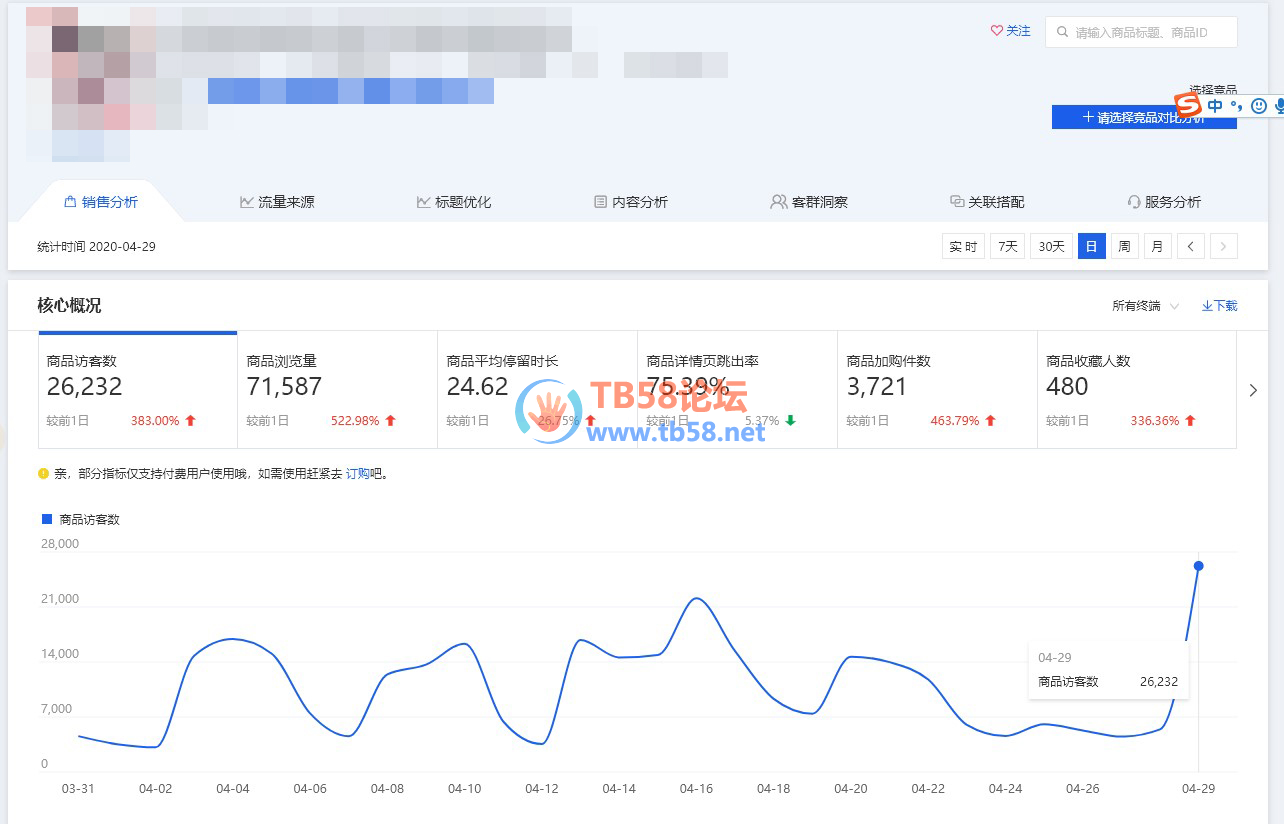Click the previous date arrow button
This screenshot has width=1284, height=824.
(1190, 246)
